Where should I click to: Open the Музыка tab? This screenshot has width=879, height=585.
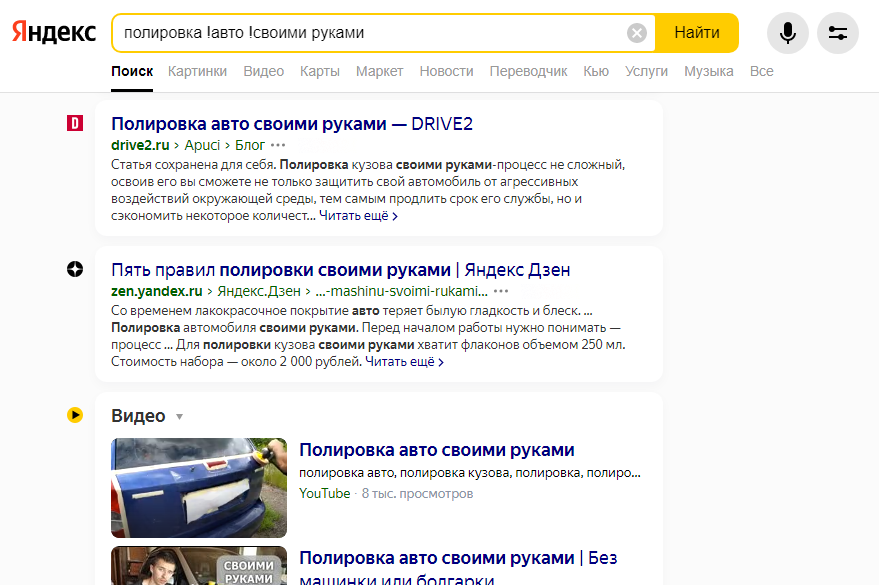pyautogui.click(x=709, y=71)
